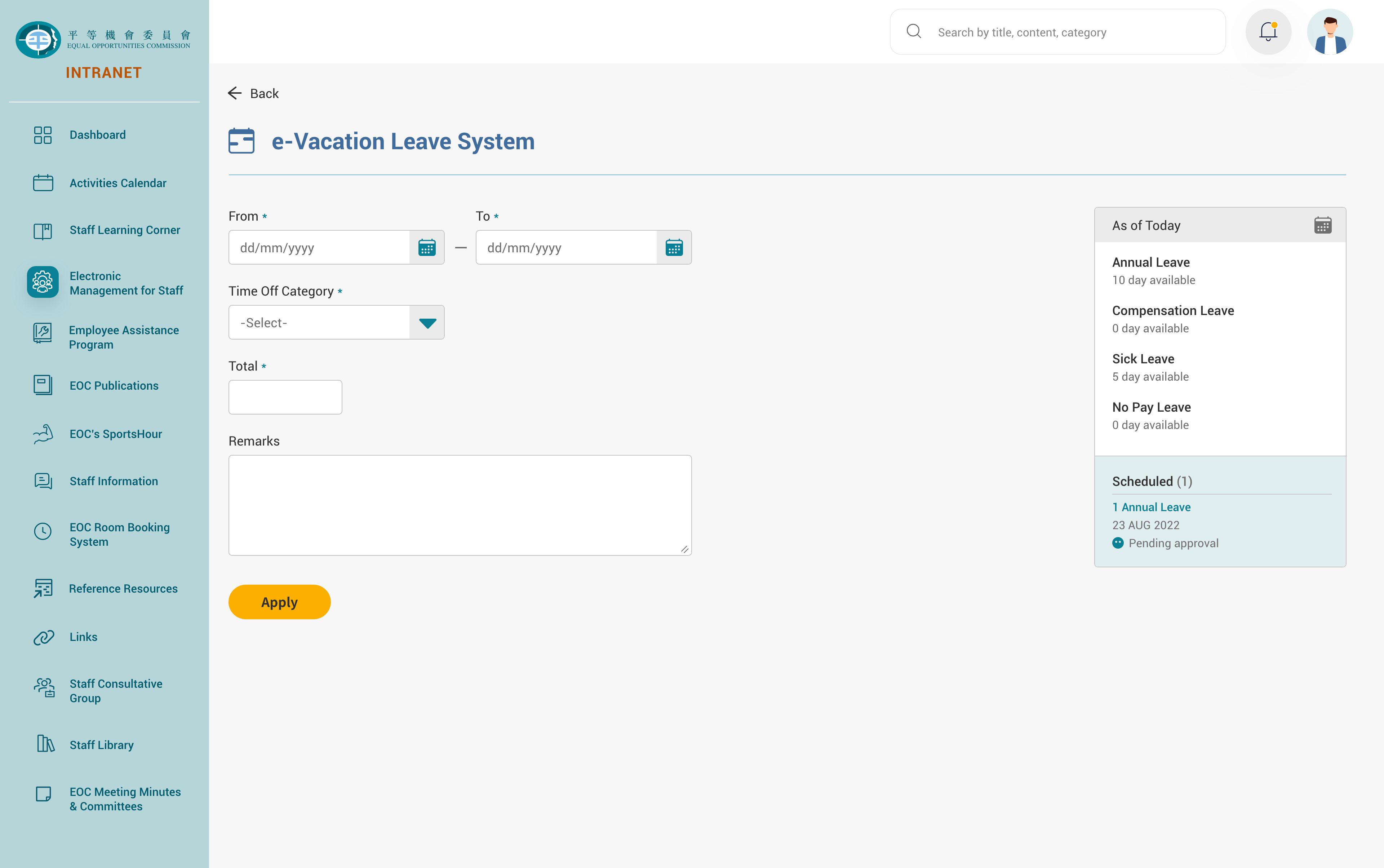Click the 5 day available text
The image size is (1384, 868).
tap(1150, 377)
